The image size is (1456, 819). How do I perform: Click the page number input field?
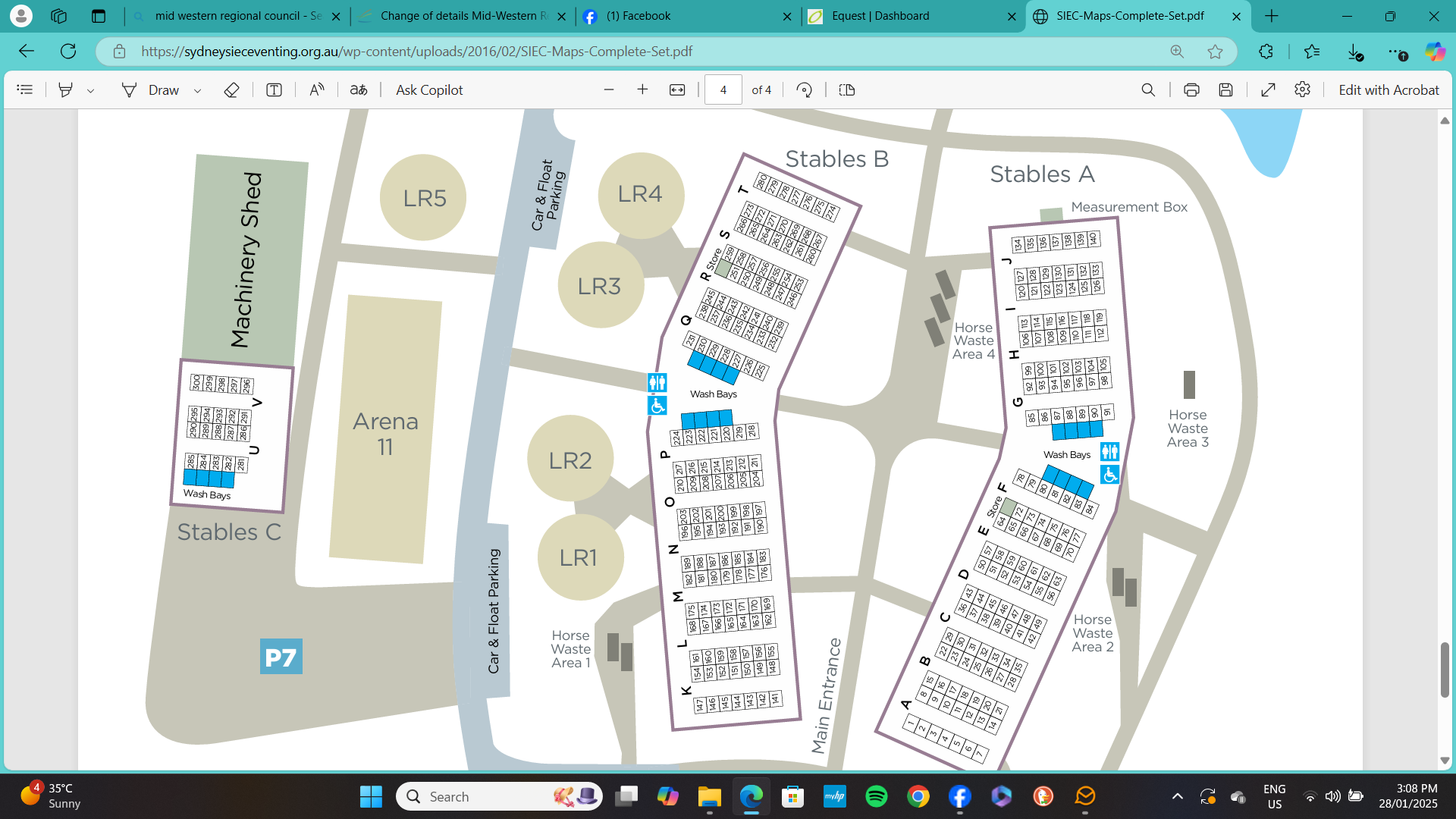click(723, 90)
